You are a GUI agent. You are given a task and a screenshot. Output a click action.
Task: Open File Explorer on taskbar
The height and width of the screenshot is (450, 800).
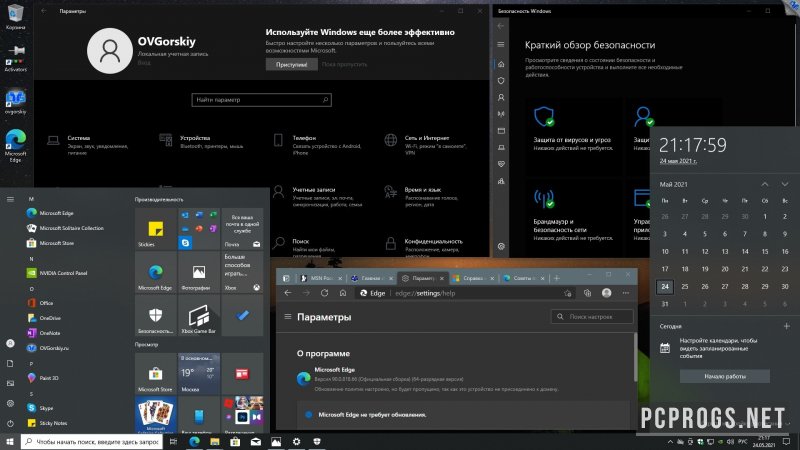coord(215,441)
